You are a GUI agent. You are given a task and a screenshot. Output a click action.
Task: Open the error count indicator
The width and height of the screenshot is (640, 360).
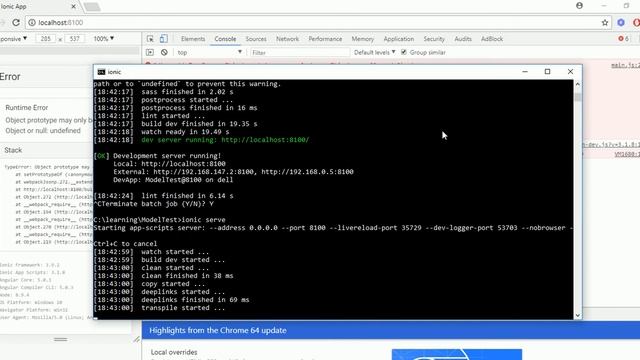(623, 39)
